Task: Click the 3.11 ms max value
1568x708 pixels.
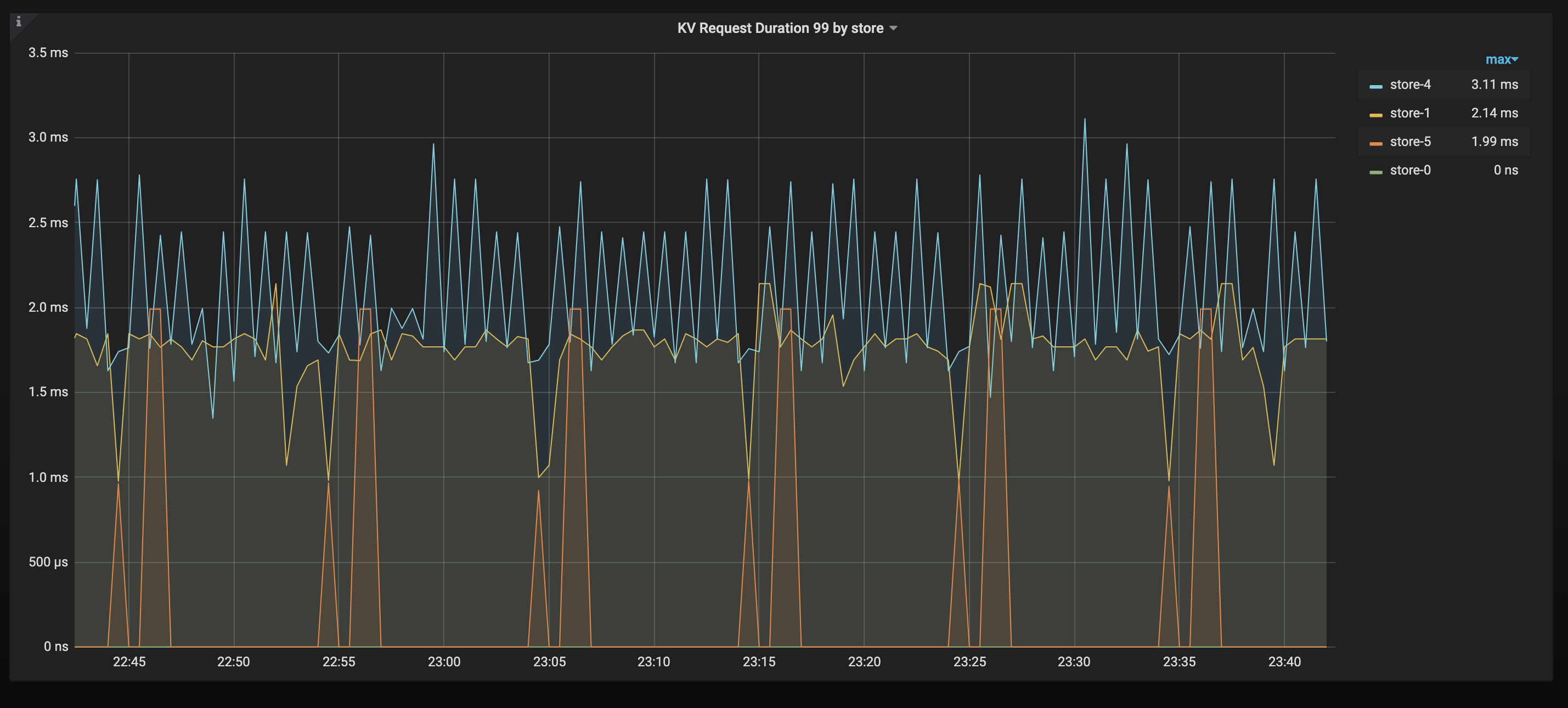Action: [1494, 85]
